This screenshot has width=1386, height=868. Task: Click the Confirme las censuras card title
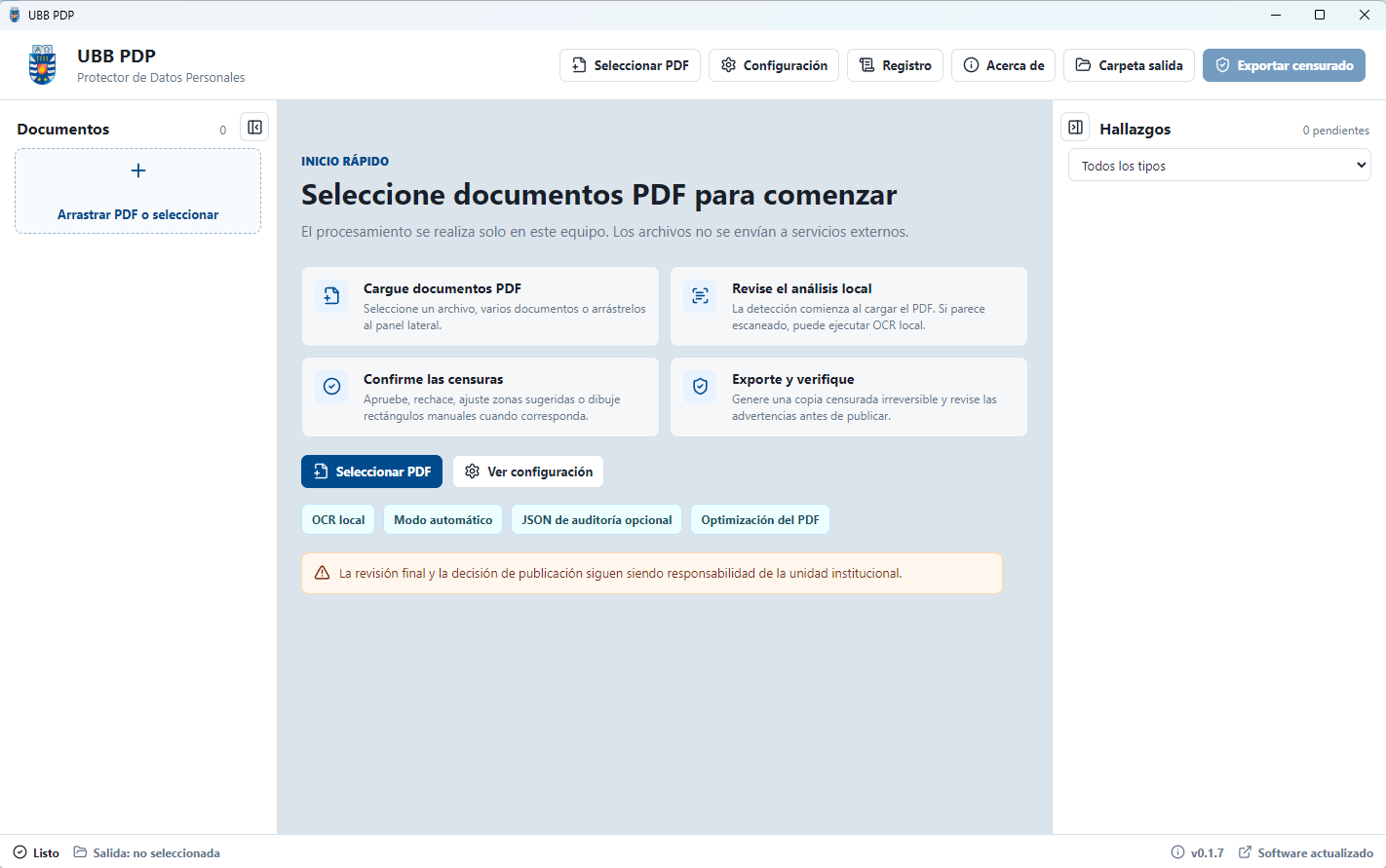[434, 379]
